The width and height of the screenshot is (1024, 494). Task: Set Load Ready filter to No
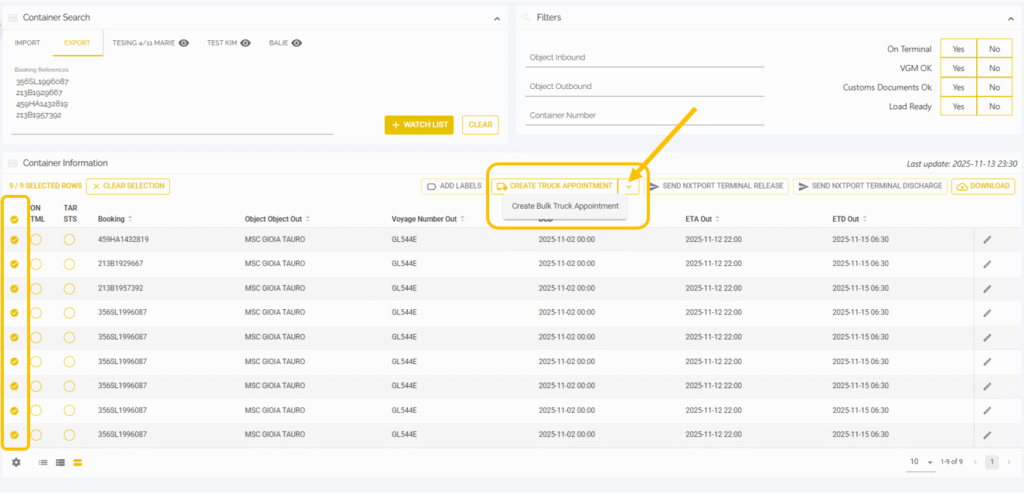pyautogui.click(x=993, y=106)
